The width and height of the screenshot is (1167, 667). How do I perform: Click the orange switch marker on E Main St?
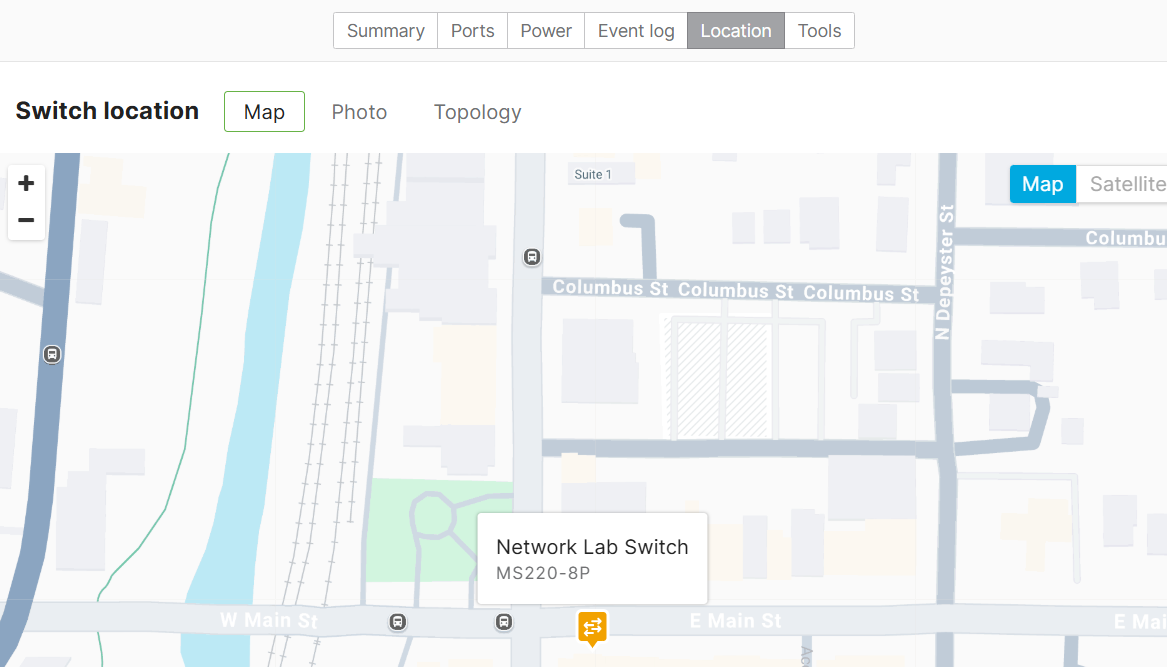592,628
